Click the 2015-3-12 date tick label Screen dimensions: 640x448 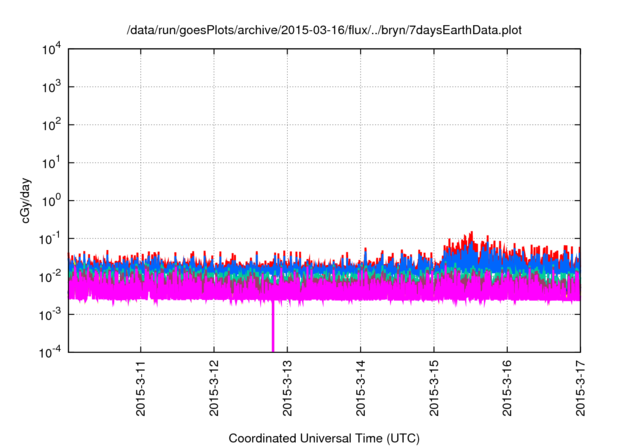click(214, 388)
